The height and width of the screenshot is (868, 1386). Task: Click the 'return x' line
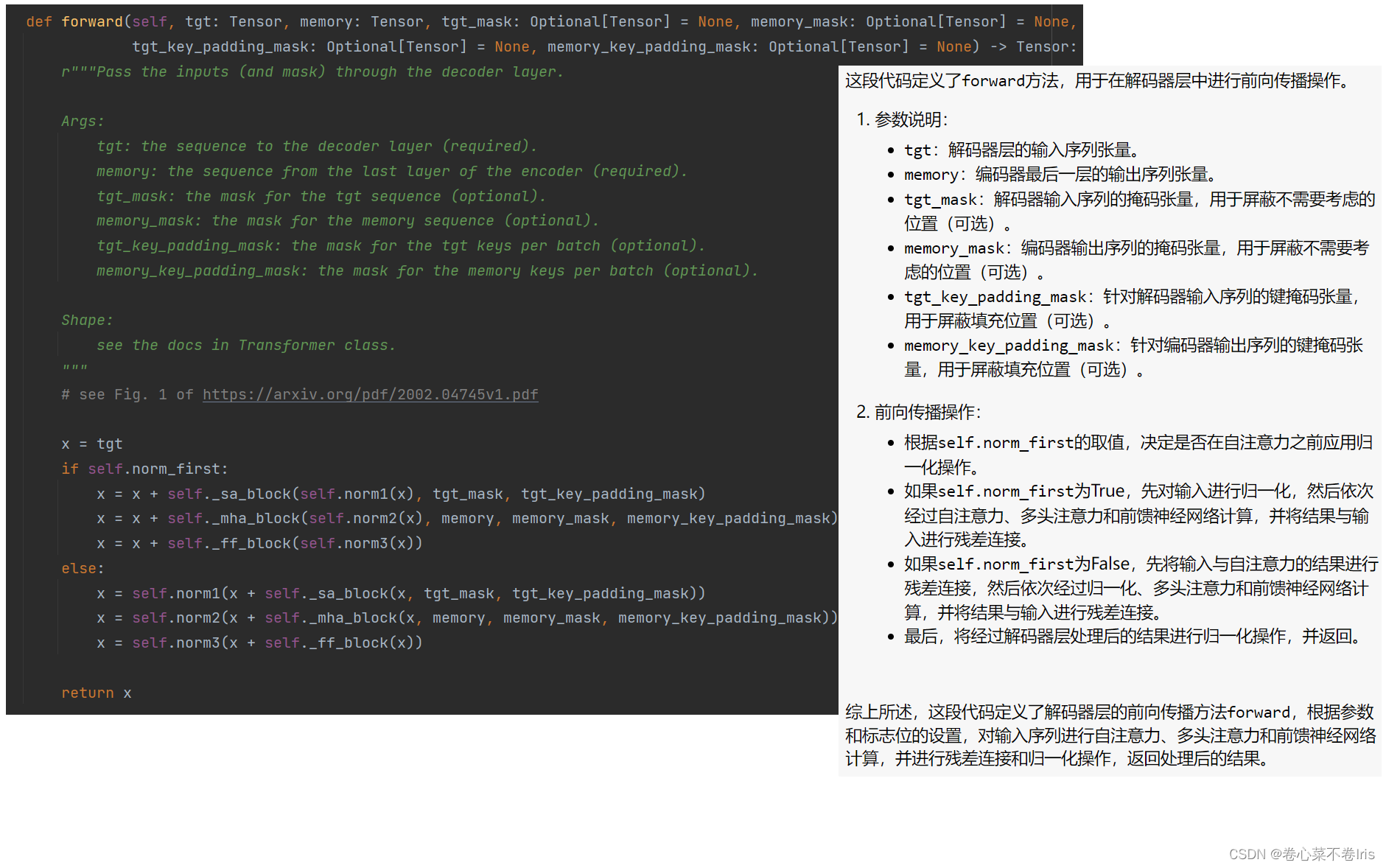97,693
